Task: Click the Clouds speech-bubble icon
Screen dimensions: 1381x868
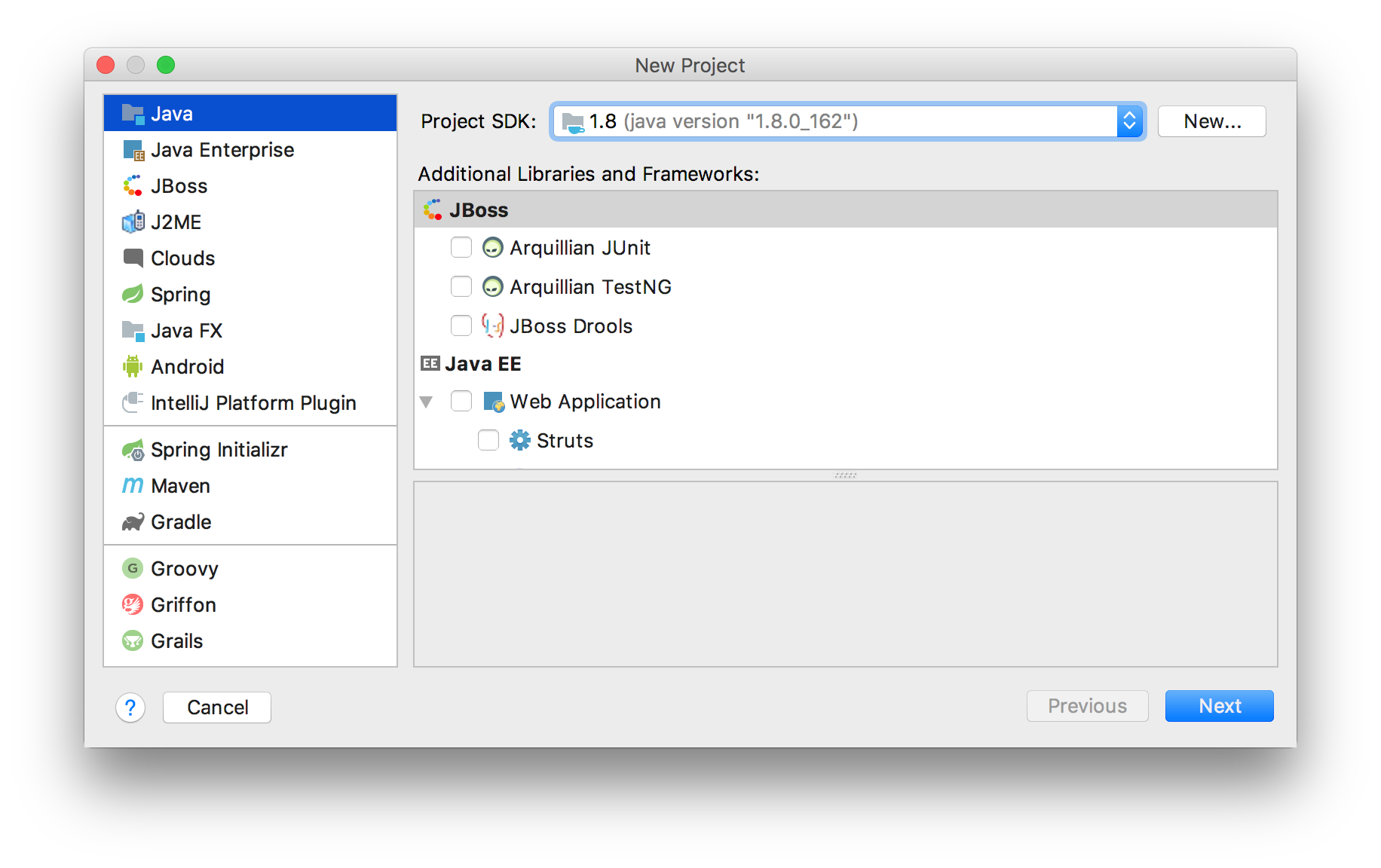Action: pyautogui.click(x=133, y=258)
